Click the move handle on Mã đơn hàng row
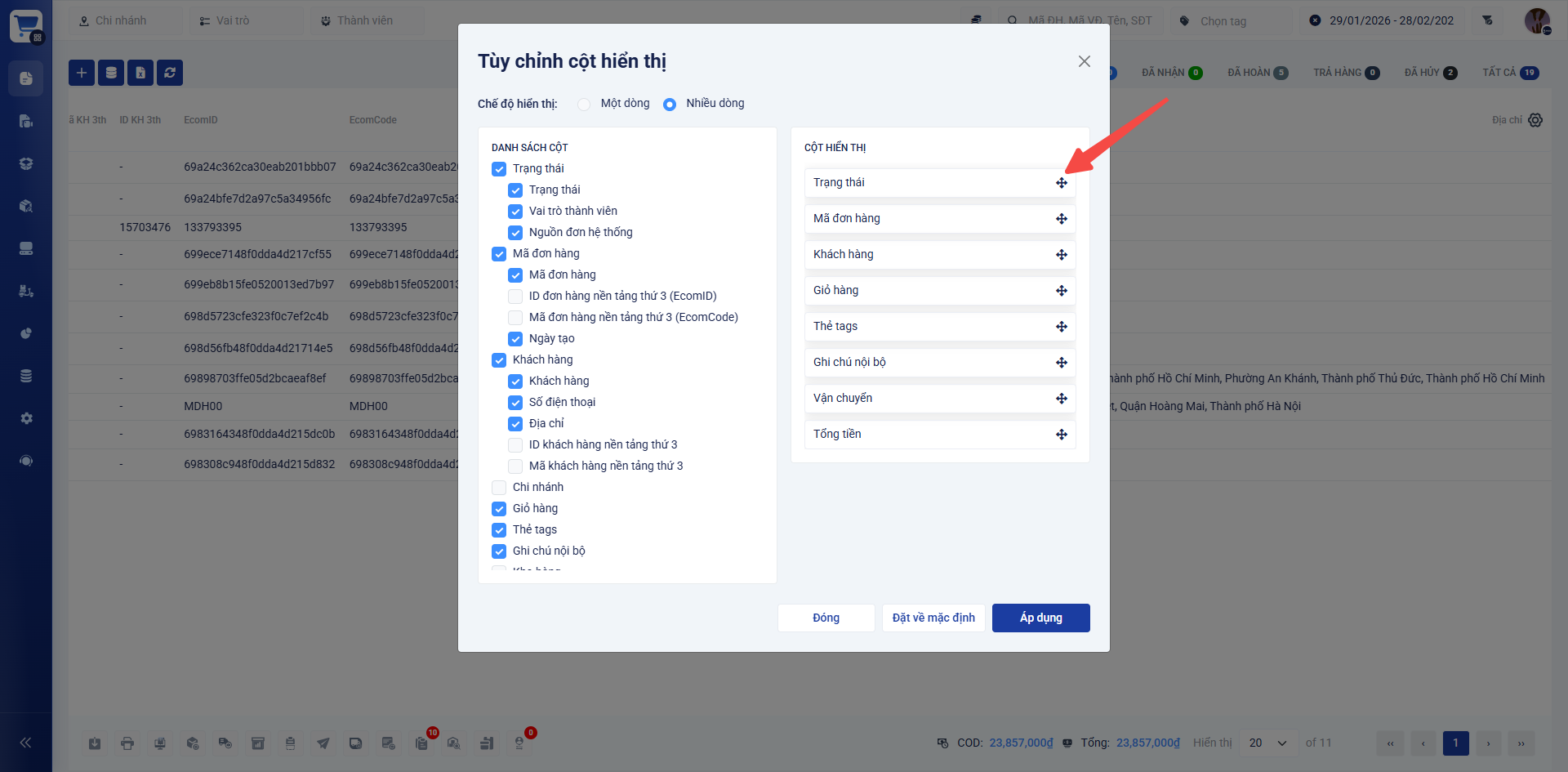The width and height of the screenshot is (1568, 772). click(1061, 219)
